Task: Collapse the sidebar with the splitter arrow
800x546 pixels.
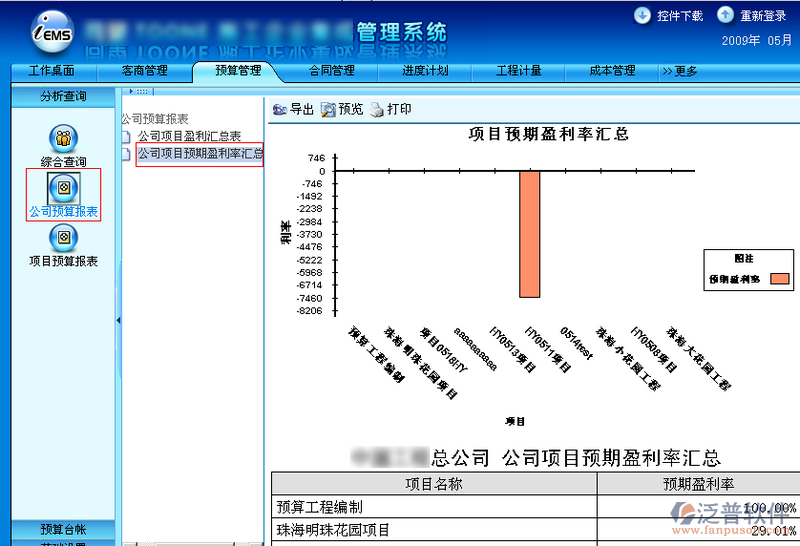Action: [x=118, y=320]
